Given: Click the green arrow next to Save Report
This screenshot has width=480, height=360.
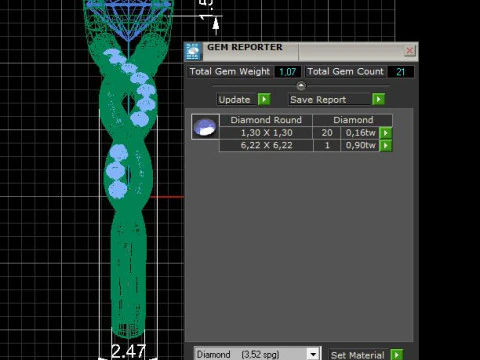Looking at the screenshot, I should pyautogui.click(x=378, y=99).
